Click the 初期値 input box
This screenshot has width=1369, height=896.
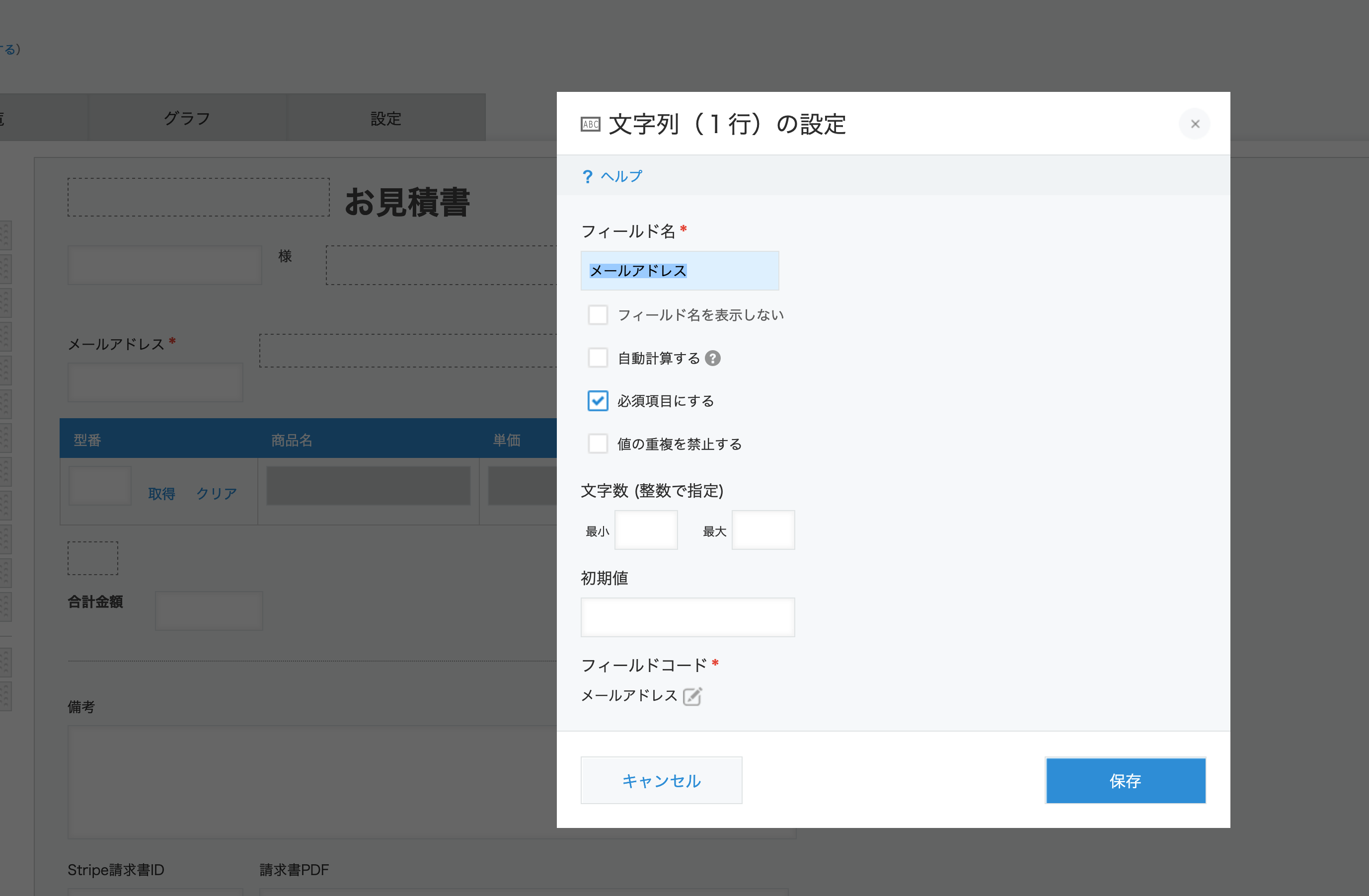tap(687, 618)
